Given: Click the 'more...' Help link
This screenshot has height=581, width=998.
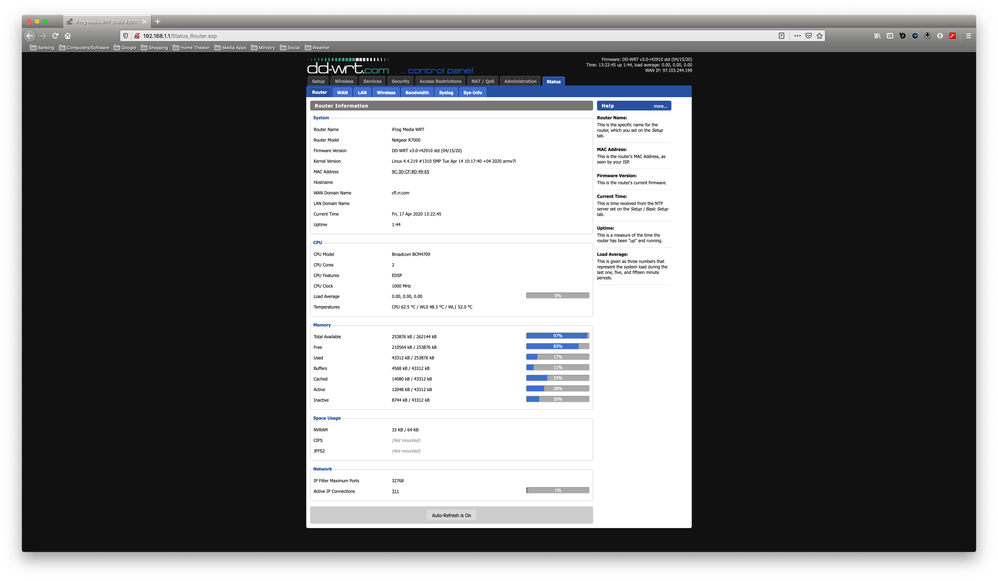Looking at the screenshot, I should [x=660, y=105].
